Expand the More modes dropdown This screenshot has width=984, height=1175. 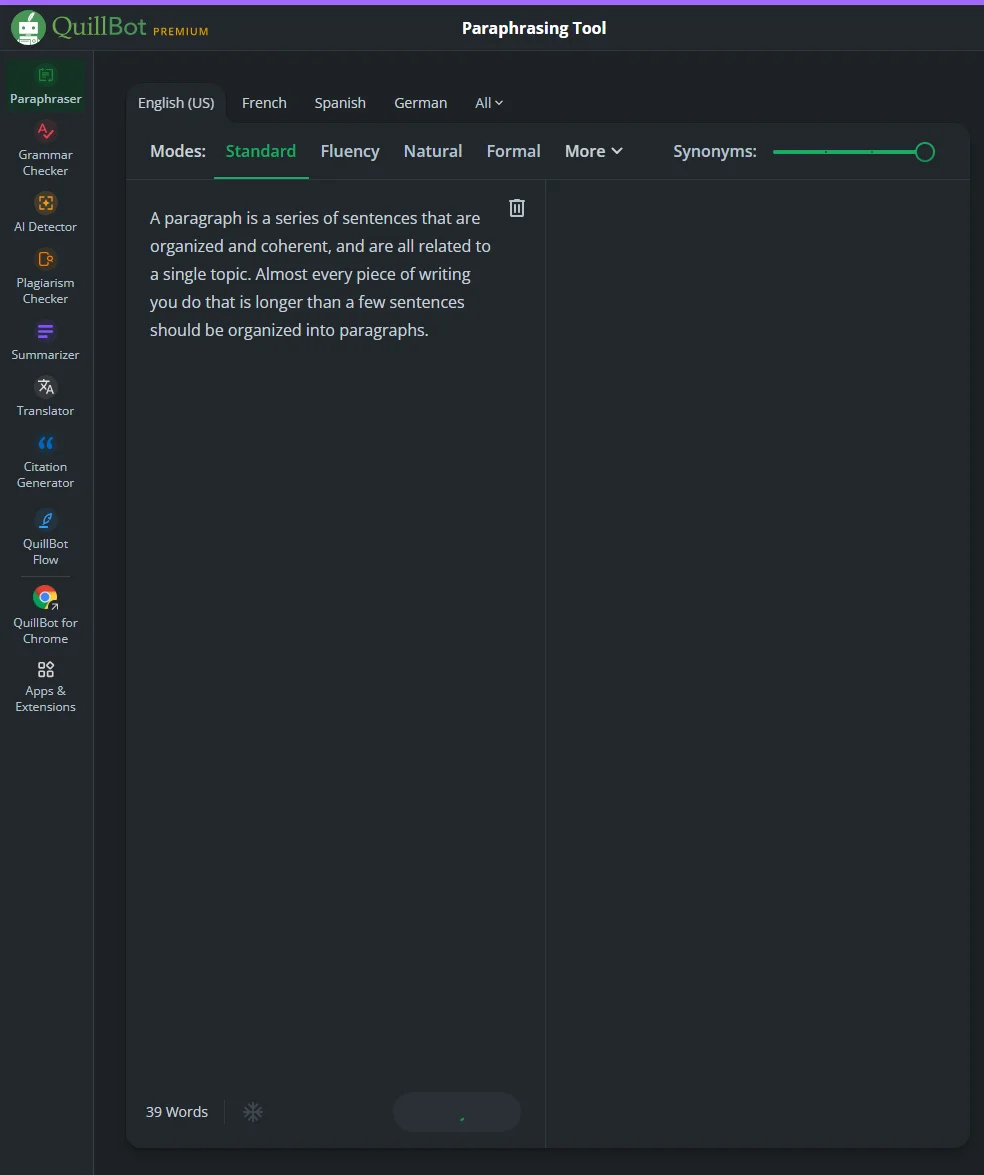(x=594, y=151)
